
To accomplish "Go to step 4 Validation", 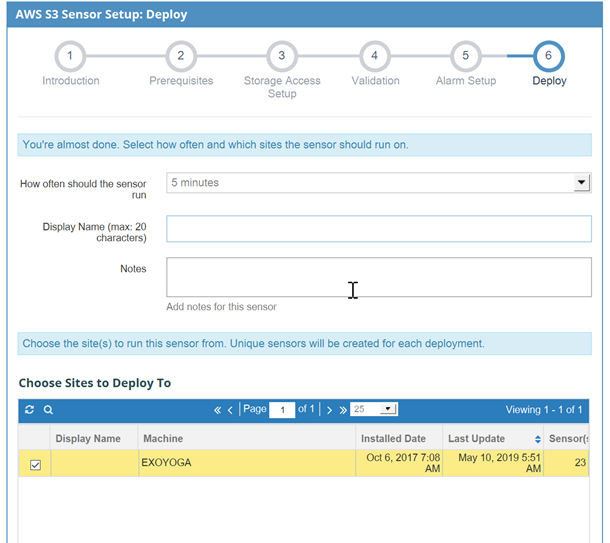I will click(375, 56).
